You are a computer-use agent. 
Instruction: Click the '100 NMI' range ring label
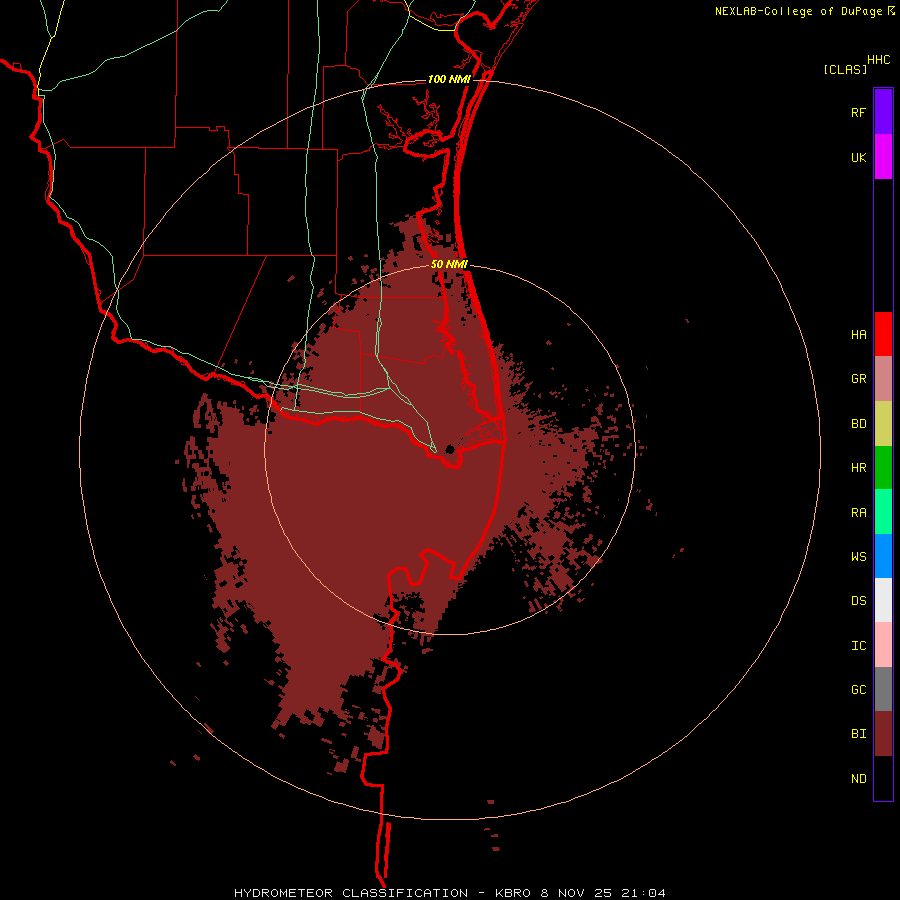coord(449,79)
